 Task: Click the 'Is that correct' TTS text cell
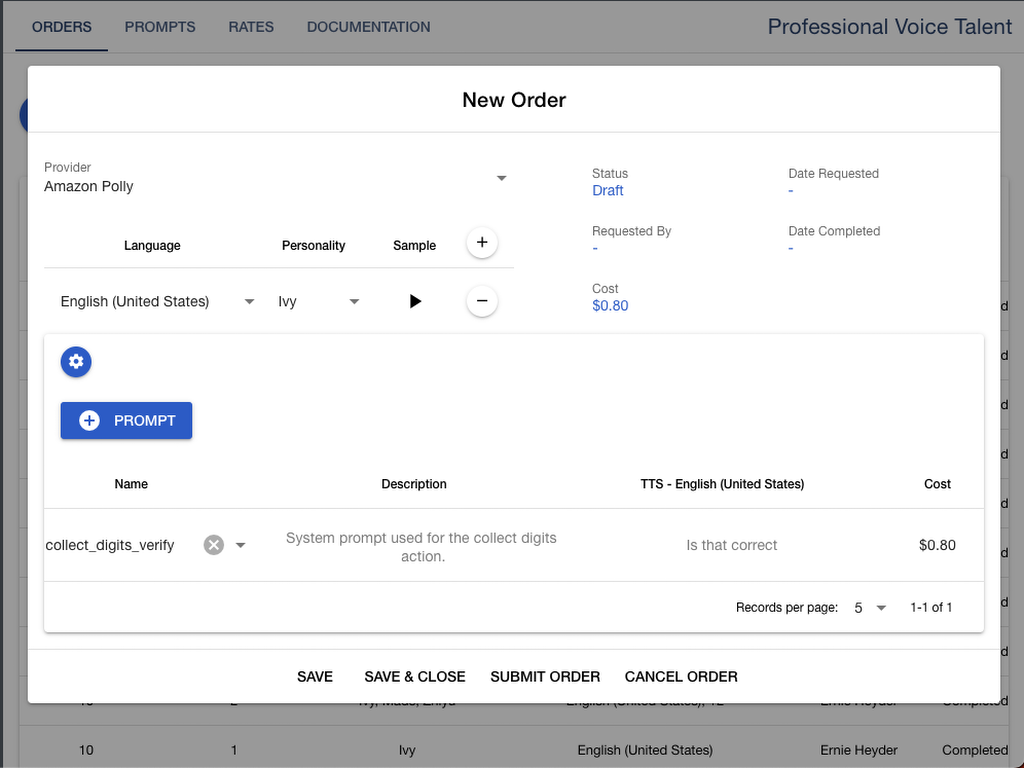731,545
